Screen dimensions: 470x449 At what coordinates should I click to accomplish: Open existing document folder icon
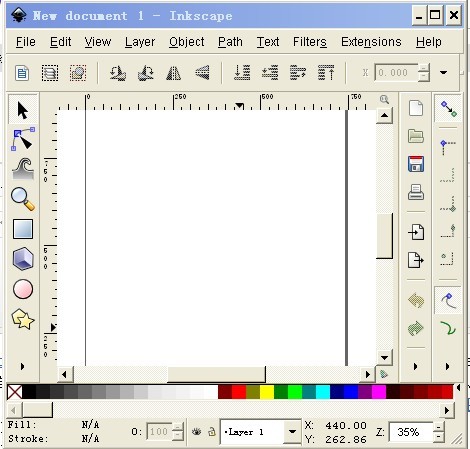[x=416, y=136]
